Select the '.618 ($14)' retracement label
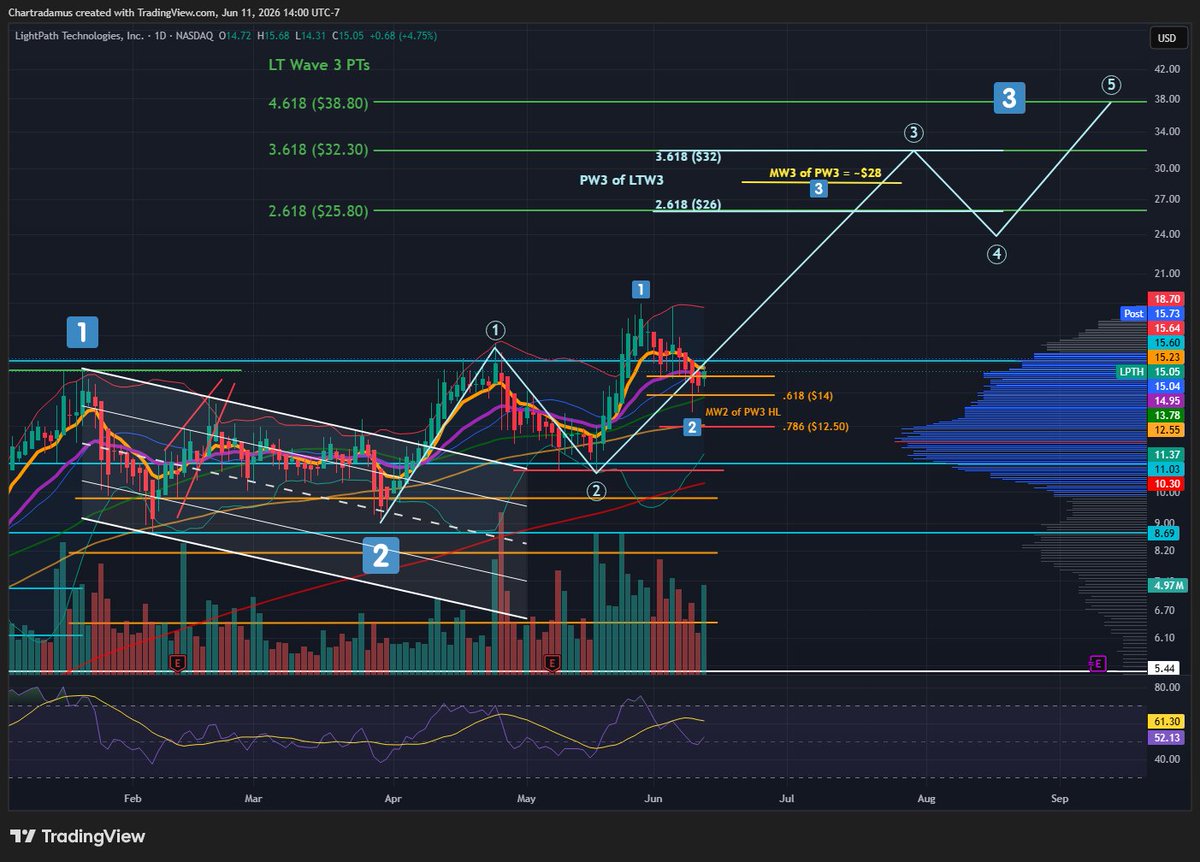The image size is (1200, 862). 810,396
